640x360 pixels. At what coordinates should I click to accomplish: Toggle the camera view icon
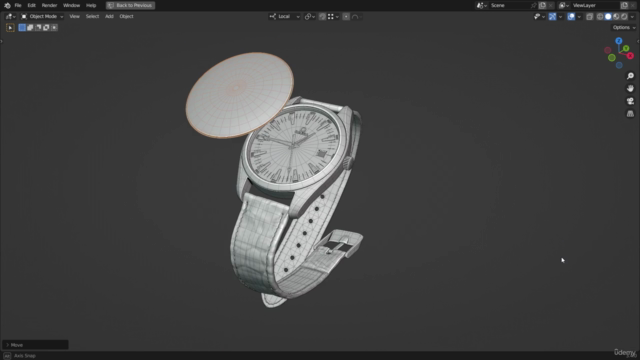tap(630, 101)
